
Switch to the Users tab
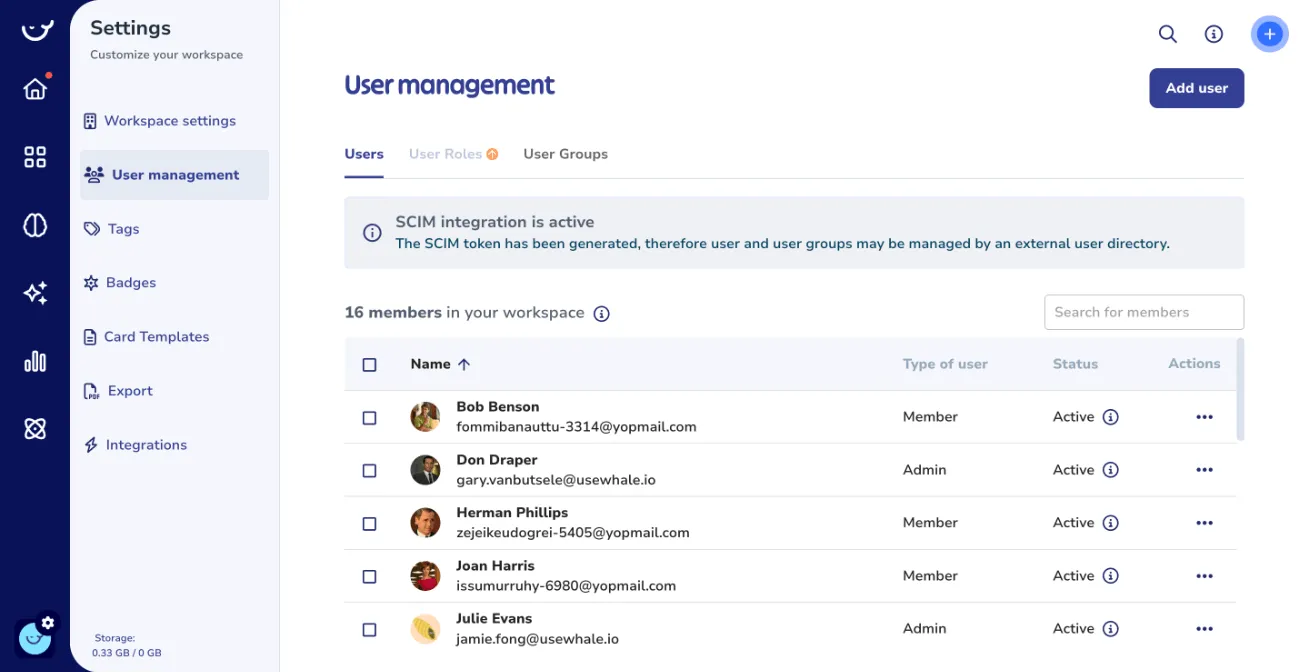click(364, 154)
